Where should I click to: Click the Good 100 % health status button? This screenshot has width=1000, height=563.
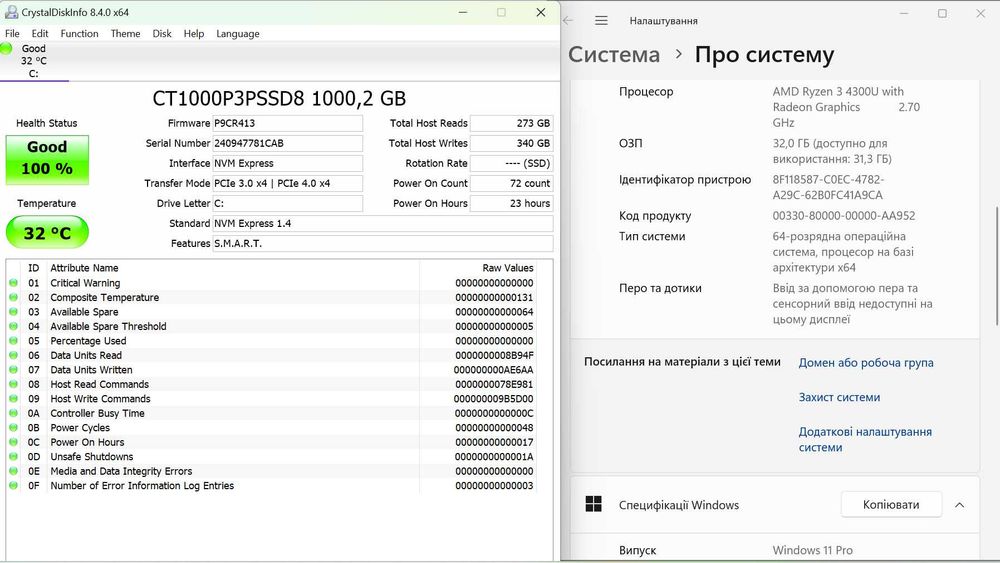pos(47,159)
